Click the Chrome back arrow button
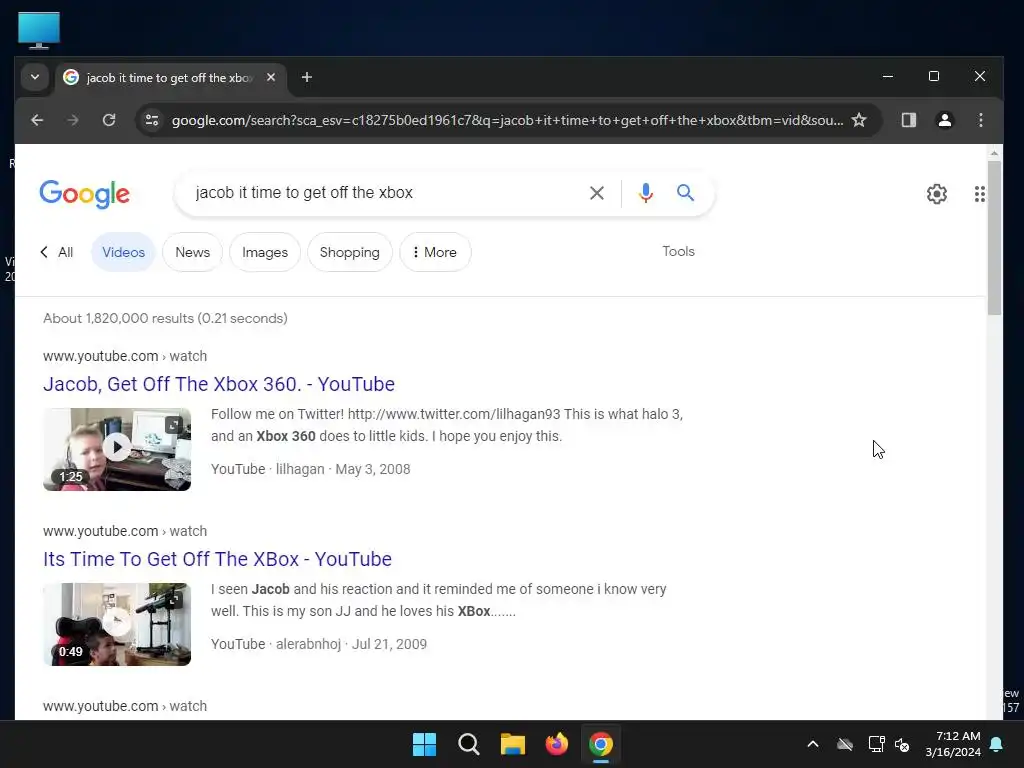Image resolution: width=1024 pixels, height=768 pixels. (x=37, y=120)
